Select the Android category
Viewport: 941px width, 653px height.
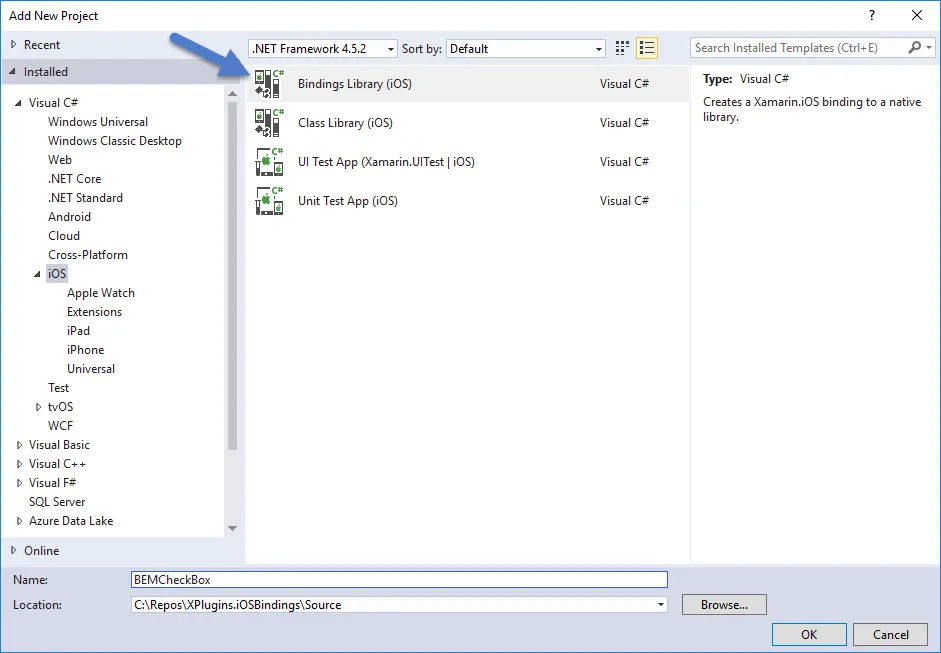click(70, 217)
